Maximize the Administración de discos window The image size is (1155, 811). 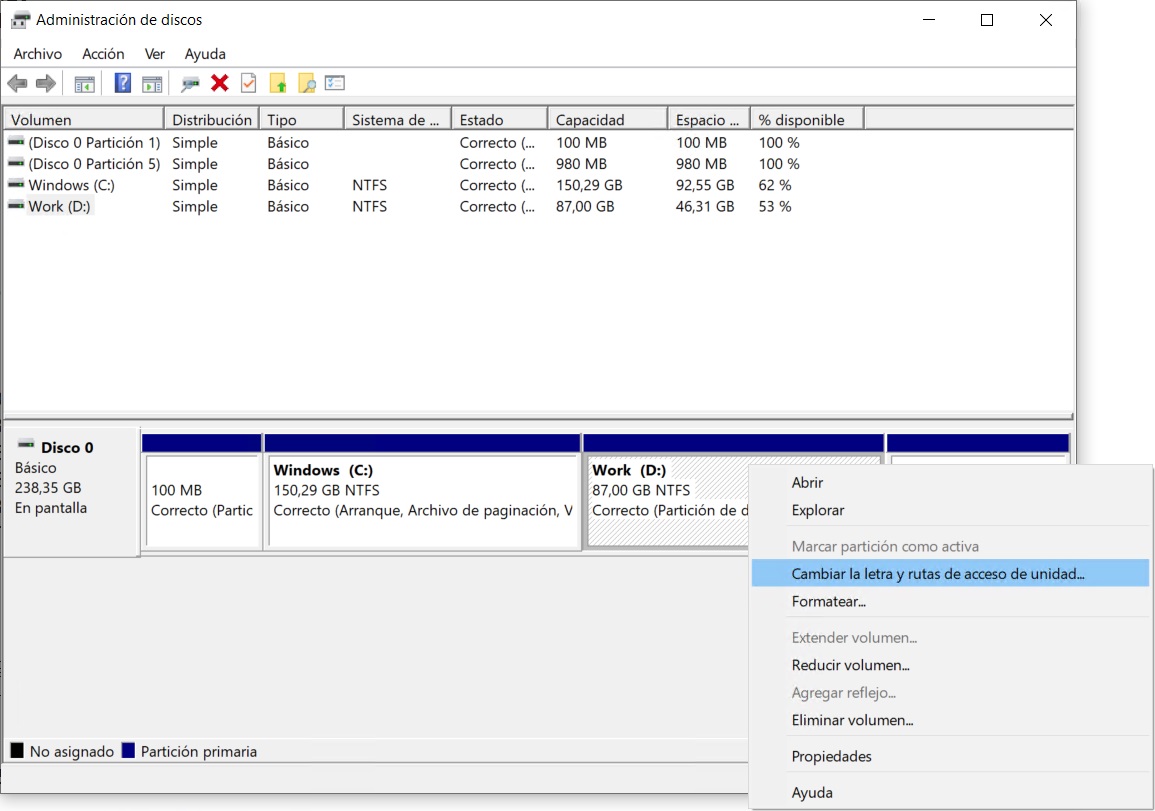tap(987, 20)
